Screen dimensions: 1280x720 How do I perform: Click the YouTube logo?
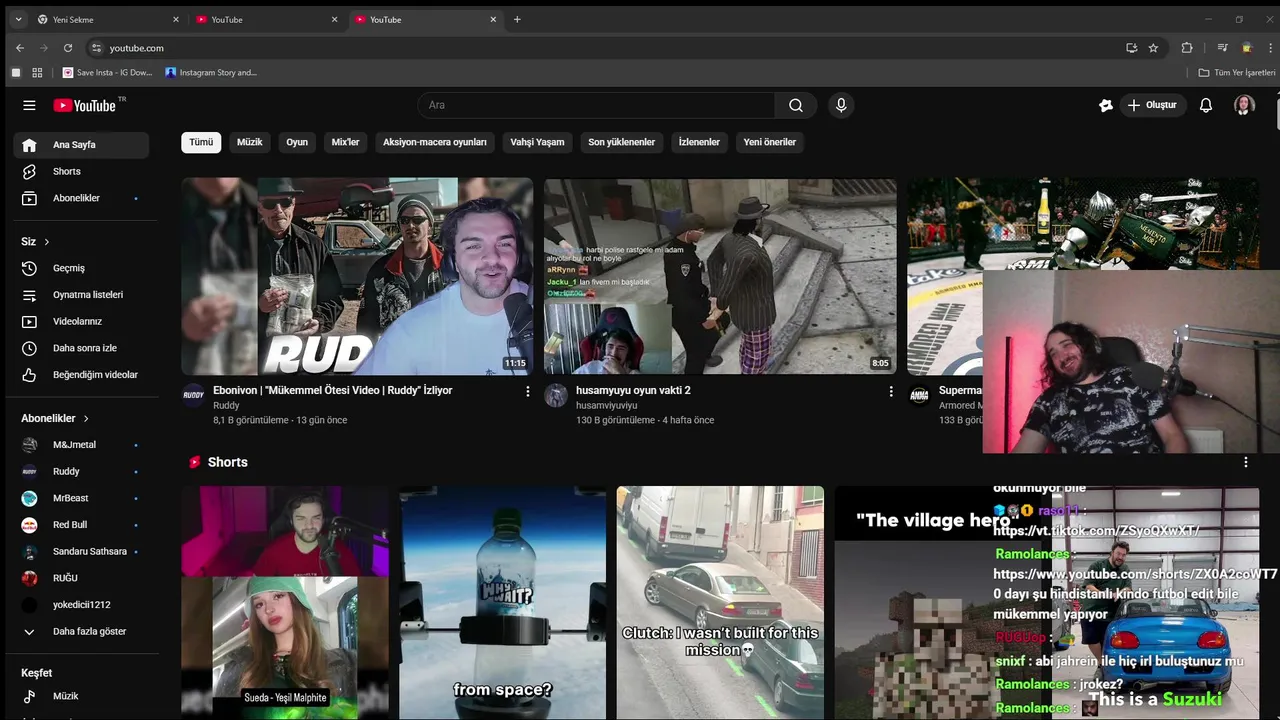(85, 105)
